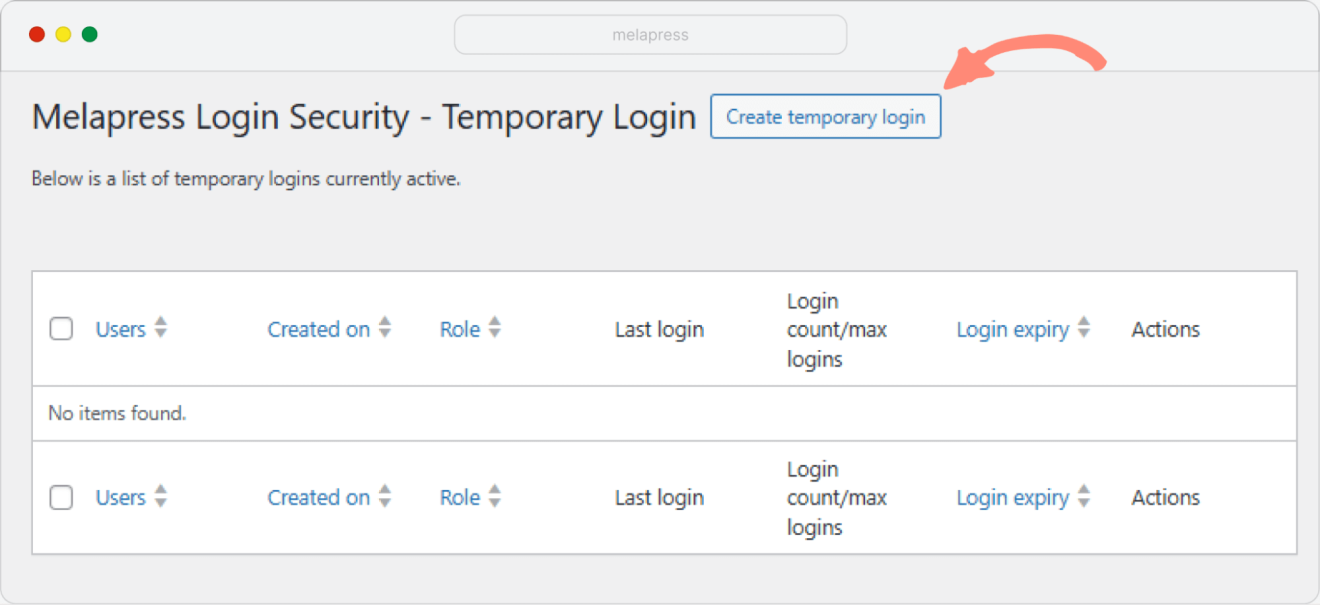This screenshot has width=1320, height=605.
Task: Click the 'Below is a list of temporary logins' description
Action: tap(246, 180)
